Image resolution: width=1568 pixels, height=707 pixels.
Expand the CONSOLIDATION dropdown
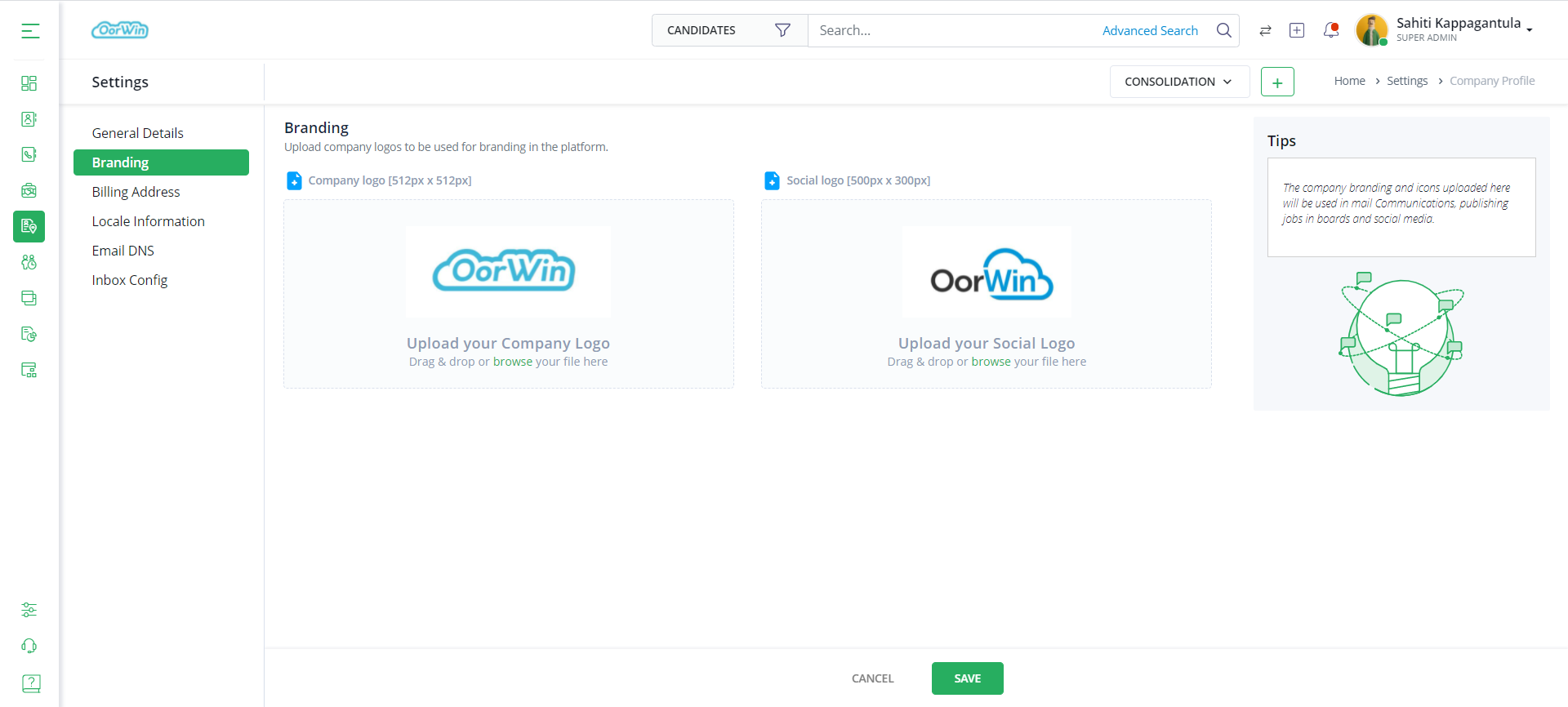click(1179, 82)
